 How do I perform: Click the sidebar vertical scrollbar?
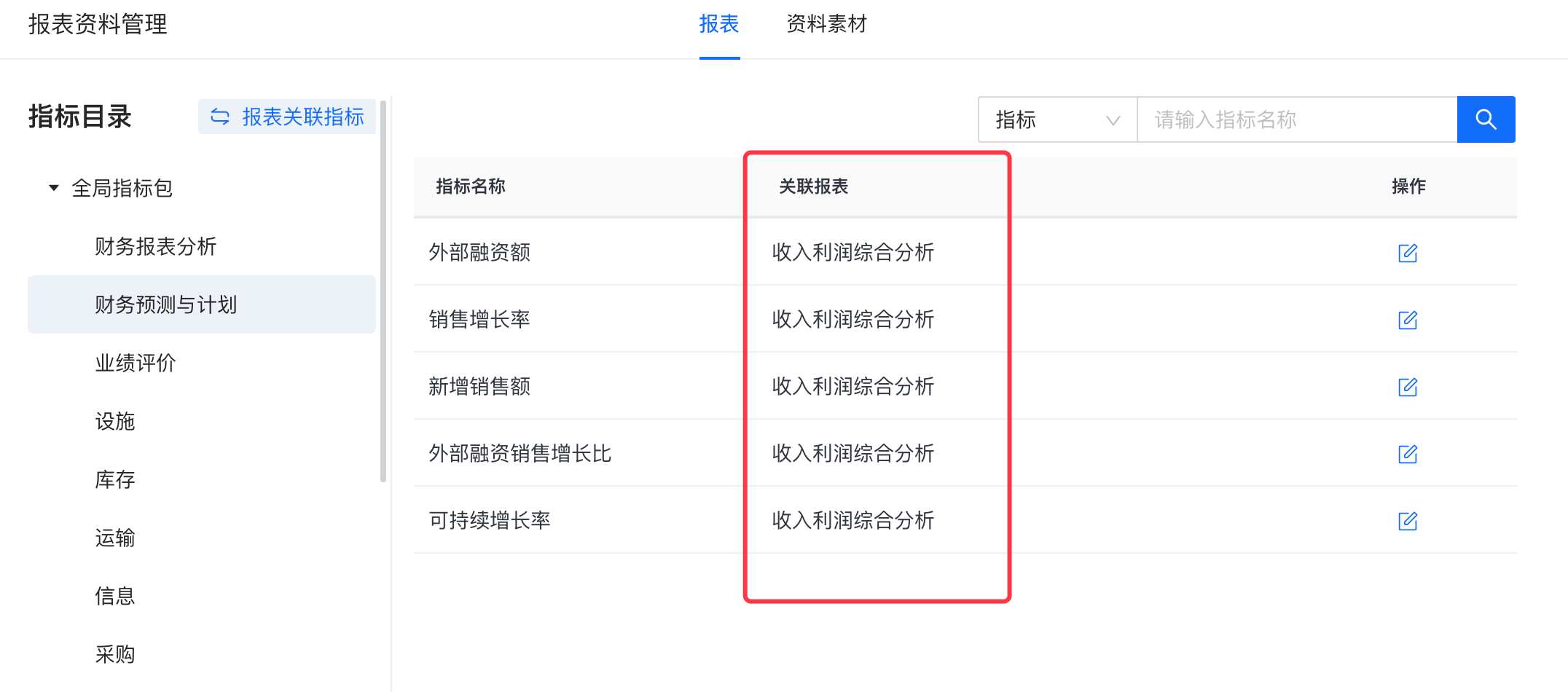pyautogui.click(x=383, y=291)
